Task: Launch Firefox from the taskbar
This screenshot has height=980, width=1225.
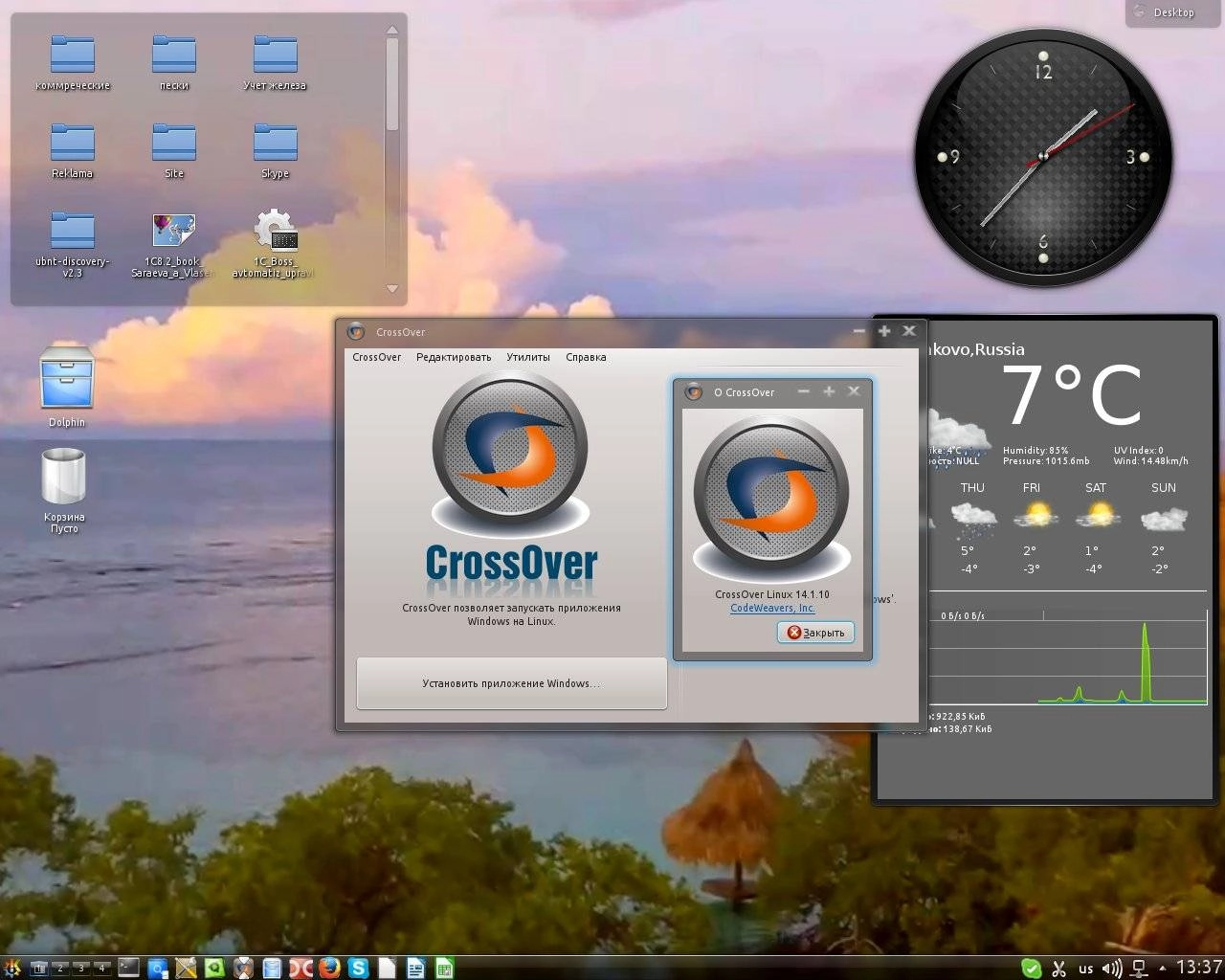Action: [329, 968]
